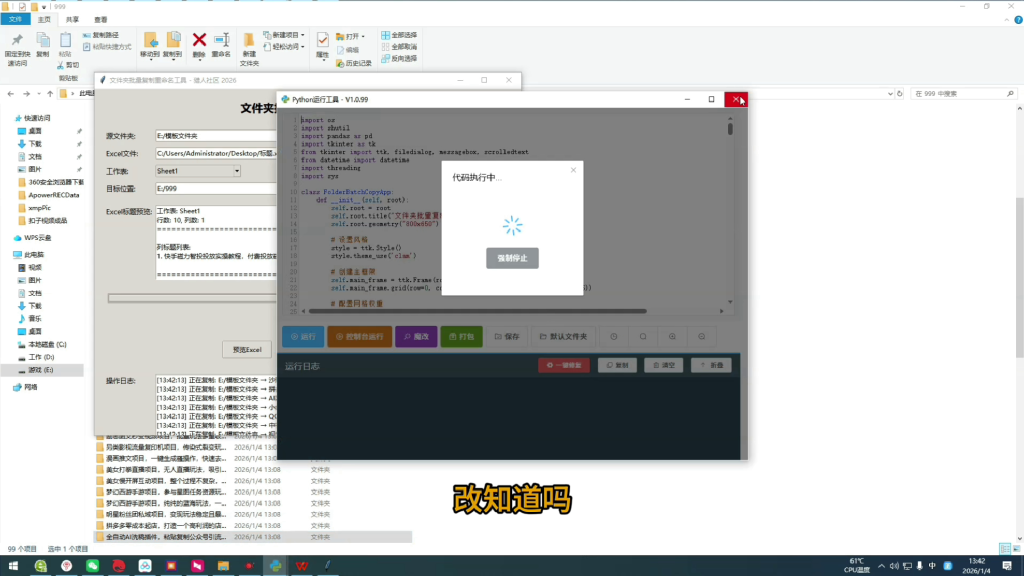Click the orange 控制台运行 button
Screen dimensions: 1024x576
pyautogui.click(x=361, y=337)
